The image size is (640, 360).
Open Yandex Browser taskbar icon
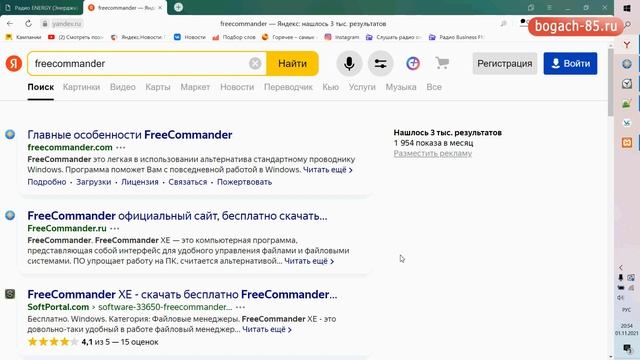627,44
